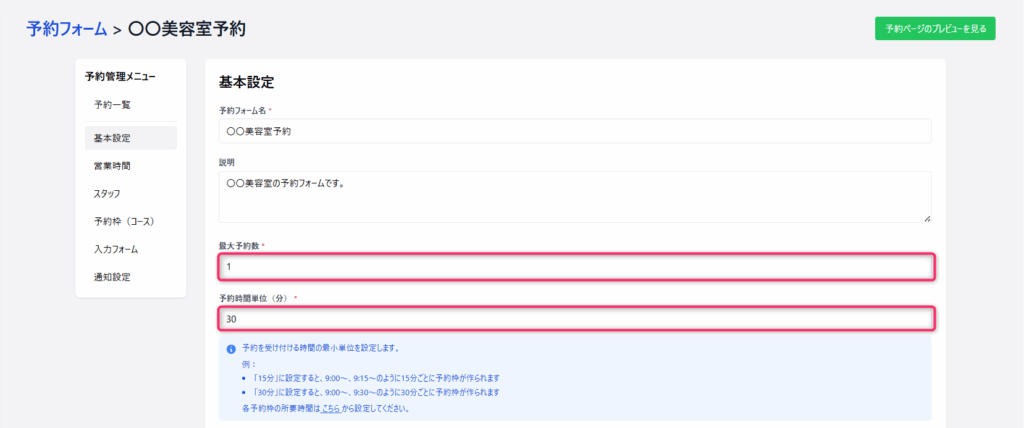
Task: Go to 通知設定 in the sidebar
Action: [x=112, y=277]
